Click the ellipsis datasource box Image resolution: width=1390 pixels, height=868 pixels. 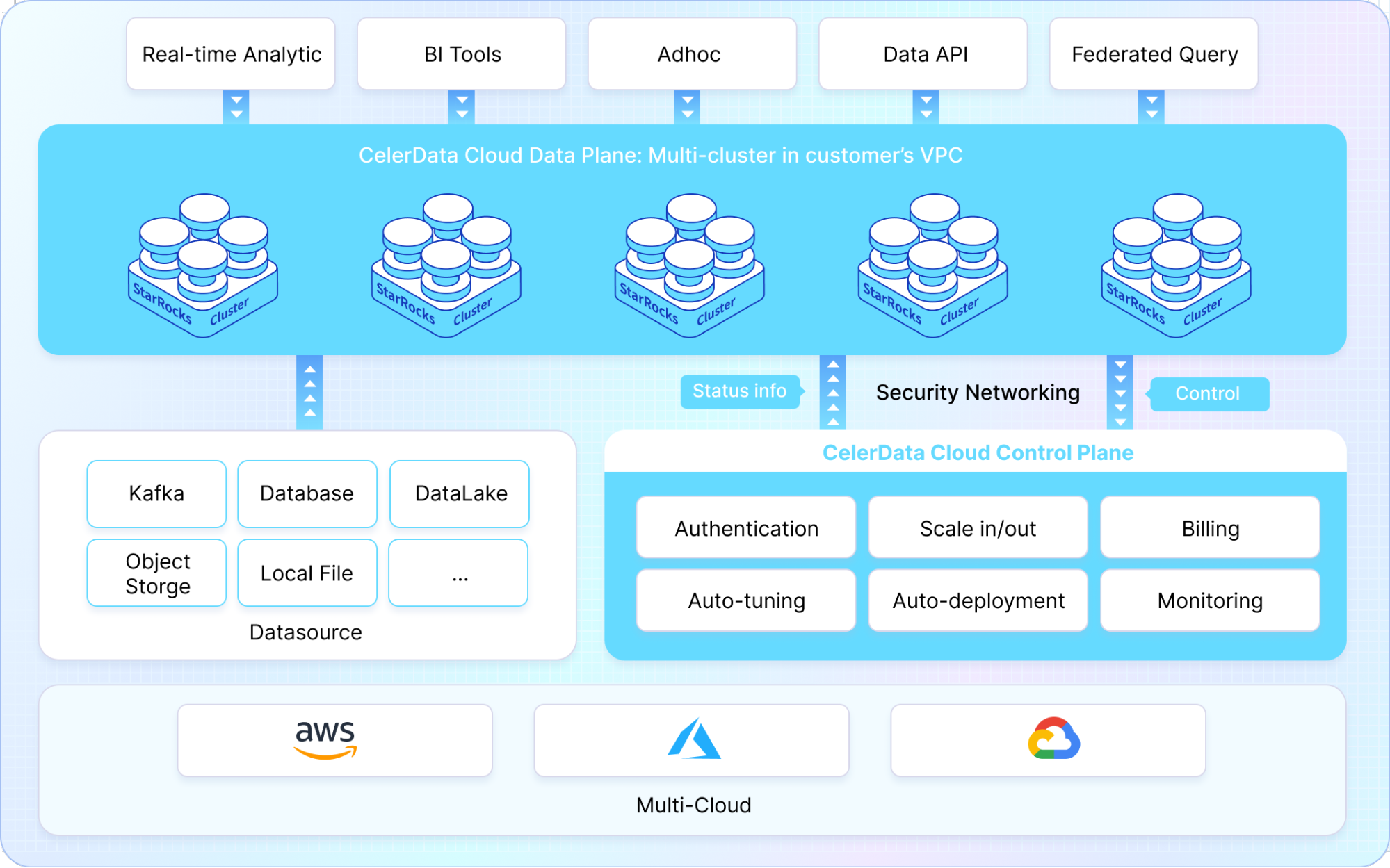pos(459,573)
